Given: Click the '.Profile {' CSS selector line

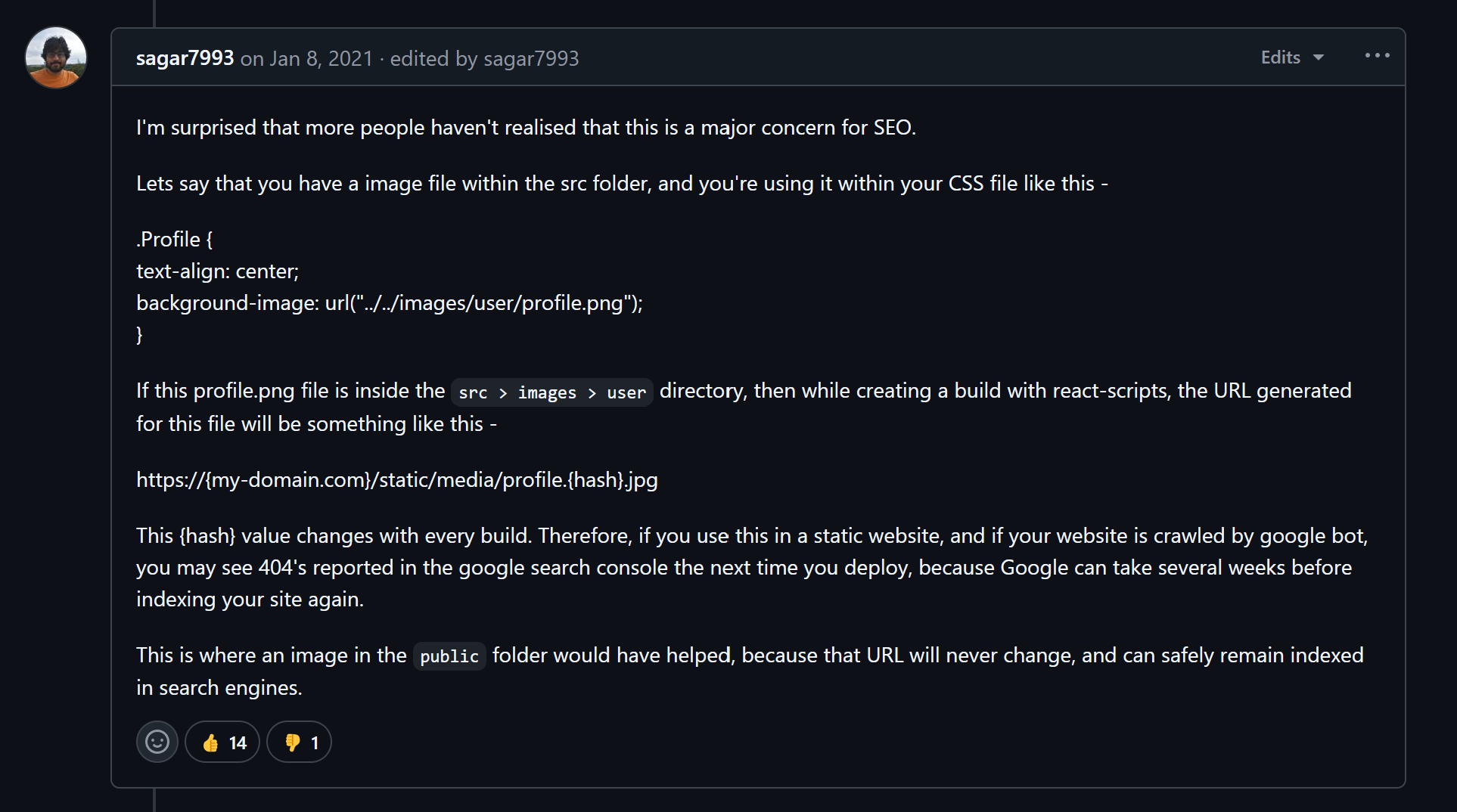Looking at the screenshot, I should click(x=175, y=240).
